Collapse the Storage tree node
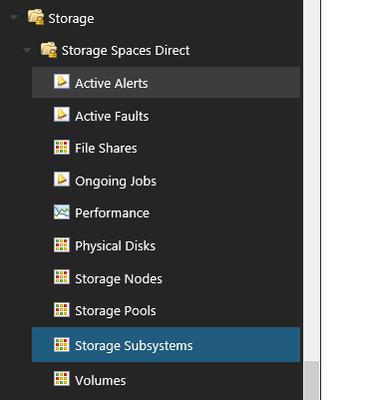This screenshot has width=365, height=400. pyautogui.click(x=14, y=17)
